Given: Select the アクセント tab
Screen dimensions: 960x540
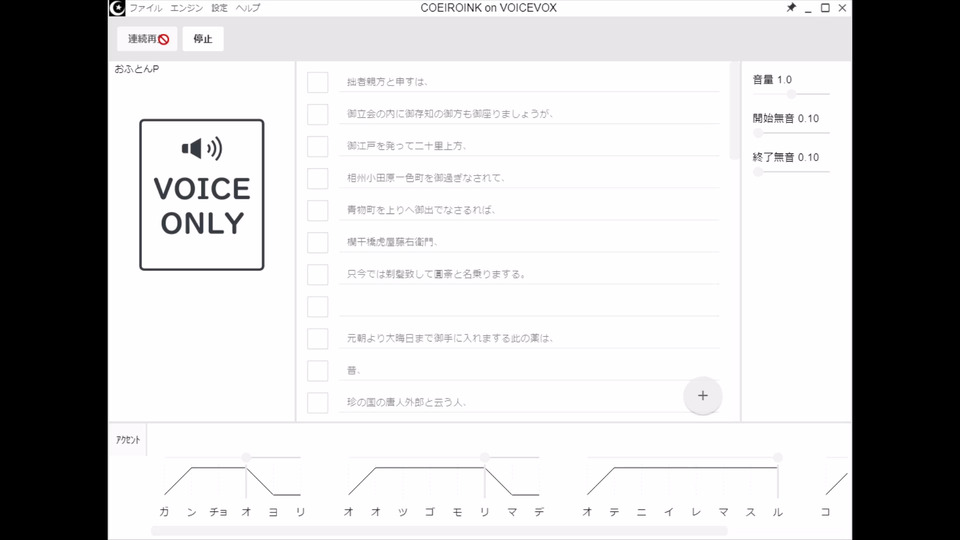Looking at the screenshot, I should coord(128,440).
